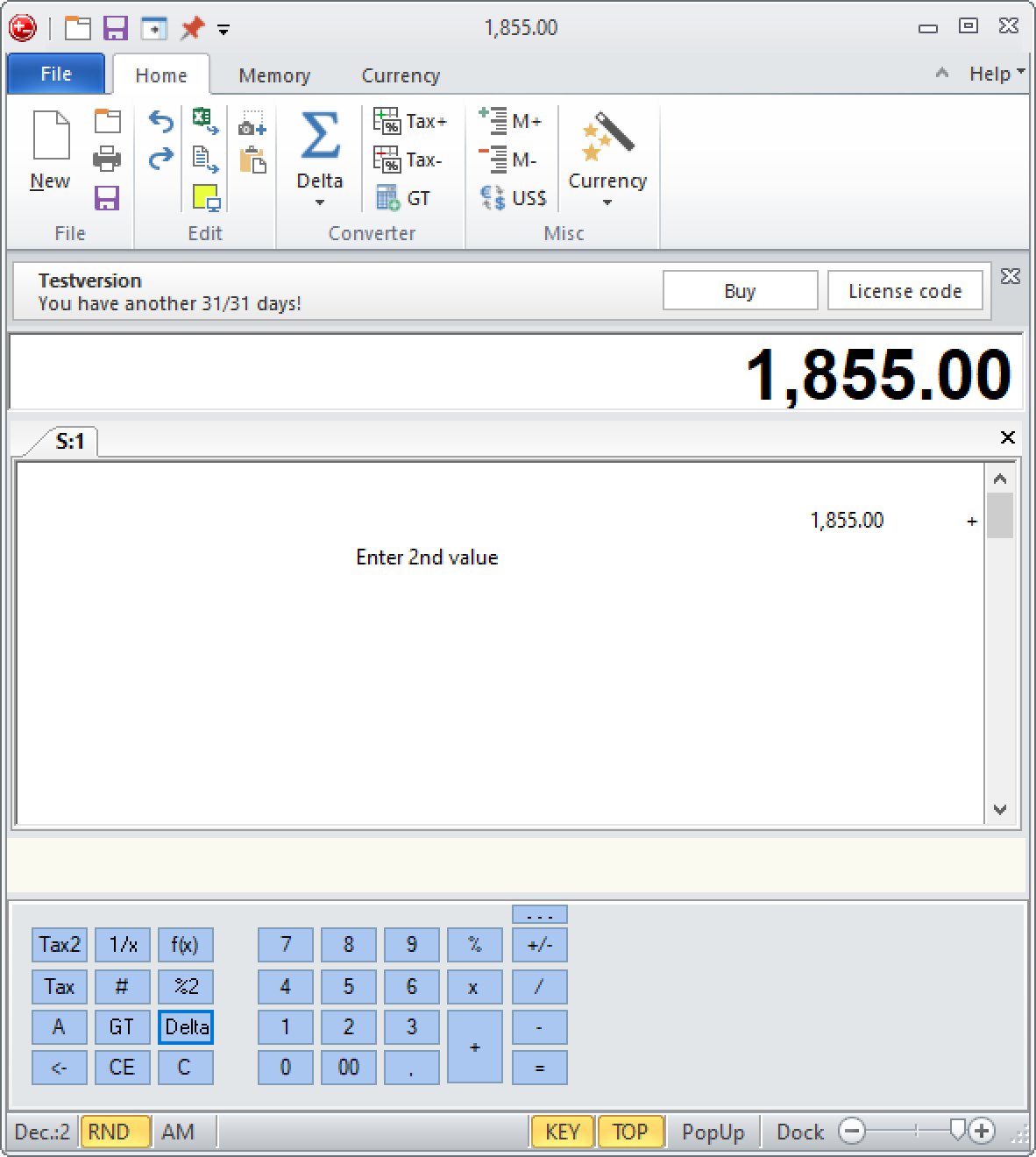The image size is (1036, 1157).
Task: Toggle the KEY keypad display
Action: pyautogui.click(x=563, y=1132)
